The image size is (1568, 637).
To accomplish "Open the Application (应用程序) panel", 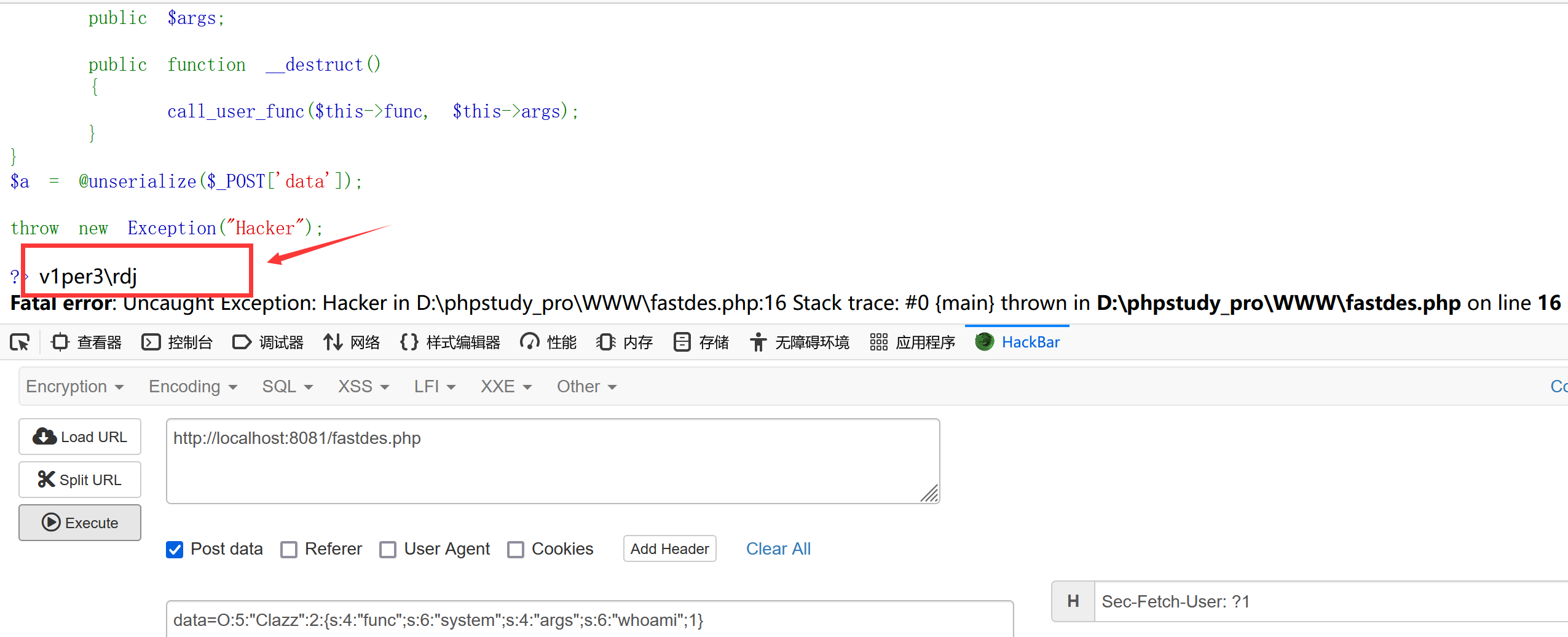I will 912,342.
